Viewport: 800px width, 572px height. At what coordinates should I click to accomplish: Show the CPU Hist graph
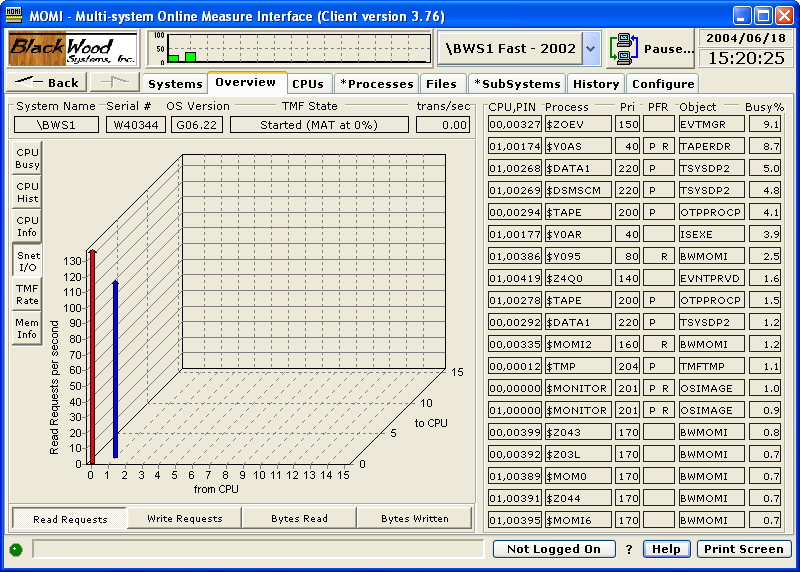(x=27, y=192)
